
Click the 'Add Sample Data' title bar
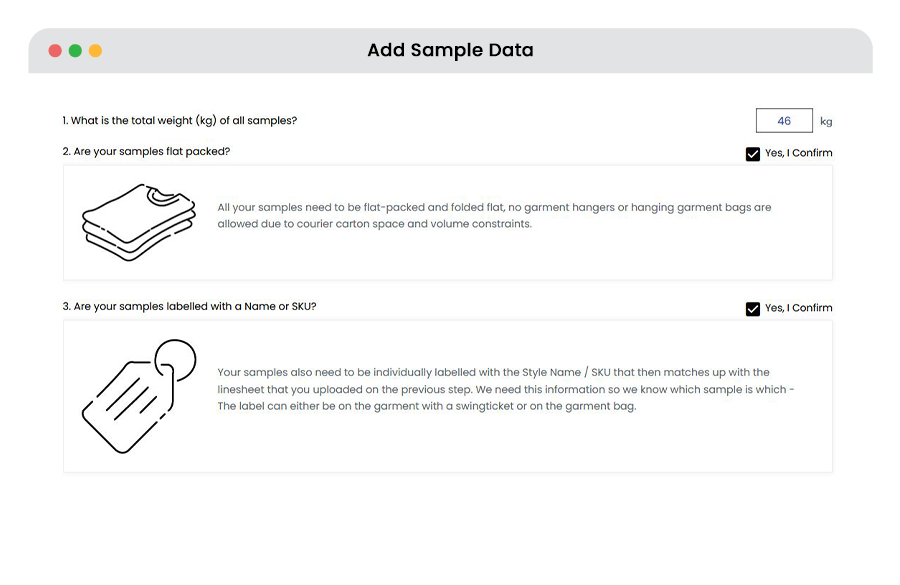450,49
